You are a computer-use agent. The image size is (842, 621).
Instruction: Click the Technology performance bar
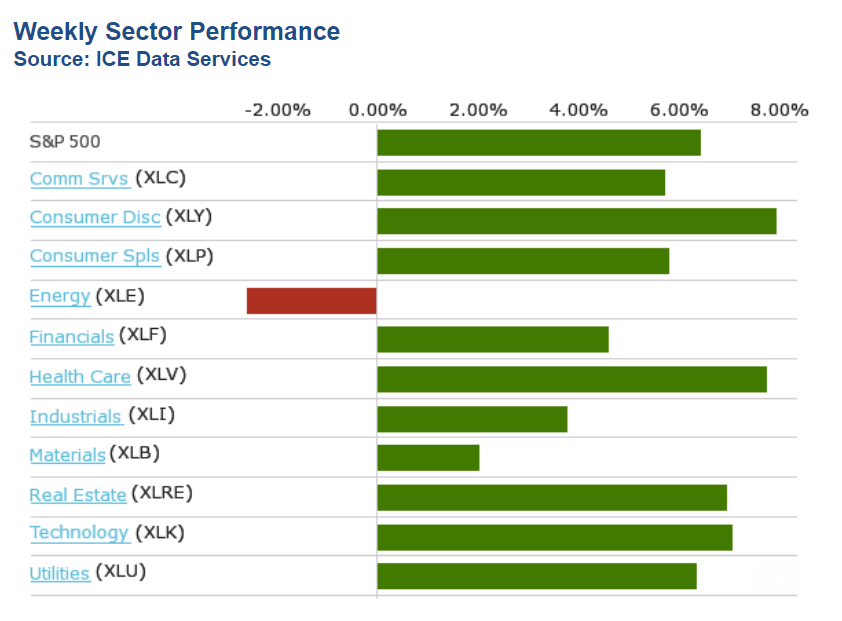click(554, 537)
